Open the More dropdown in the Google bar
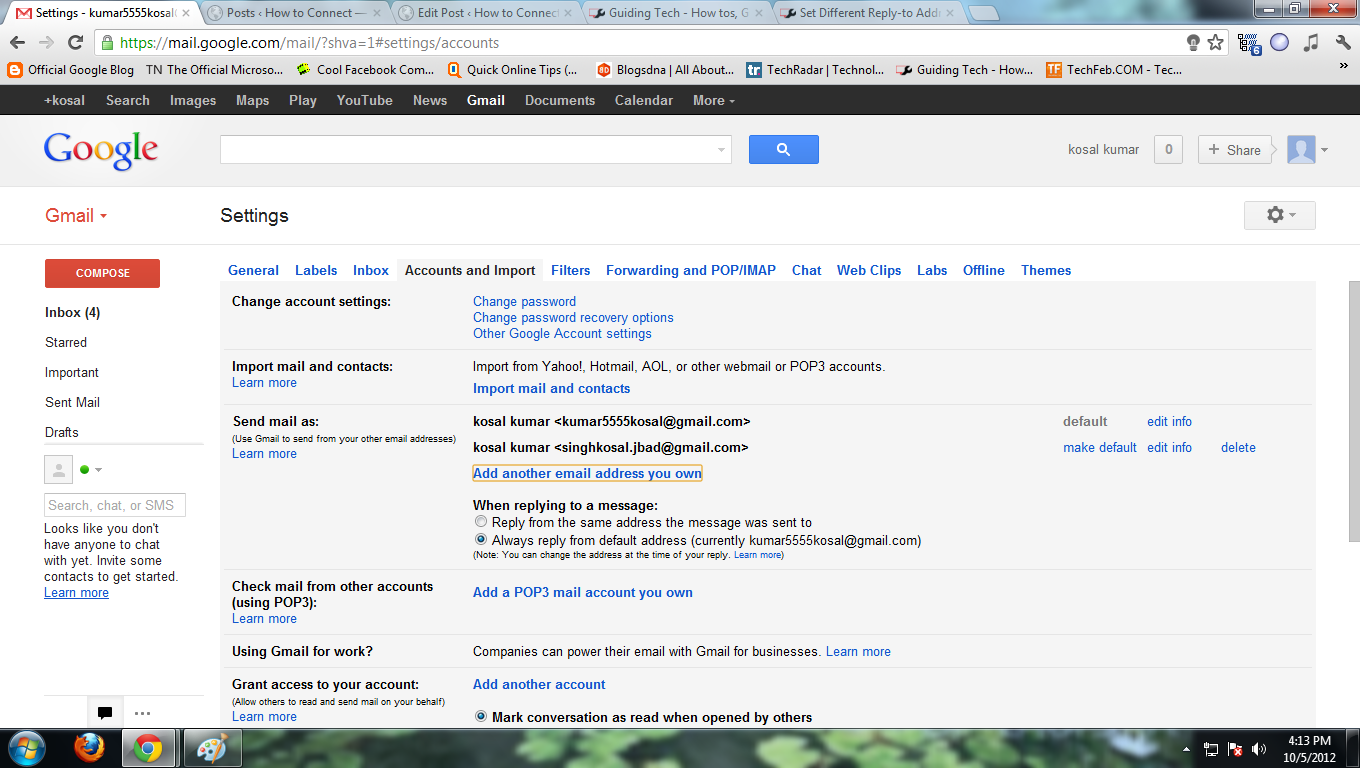Image resolution: width=1360 pixels, height=768 pixels. click(713, 100)
